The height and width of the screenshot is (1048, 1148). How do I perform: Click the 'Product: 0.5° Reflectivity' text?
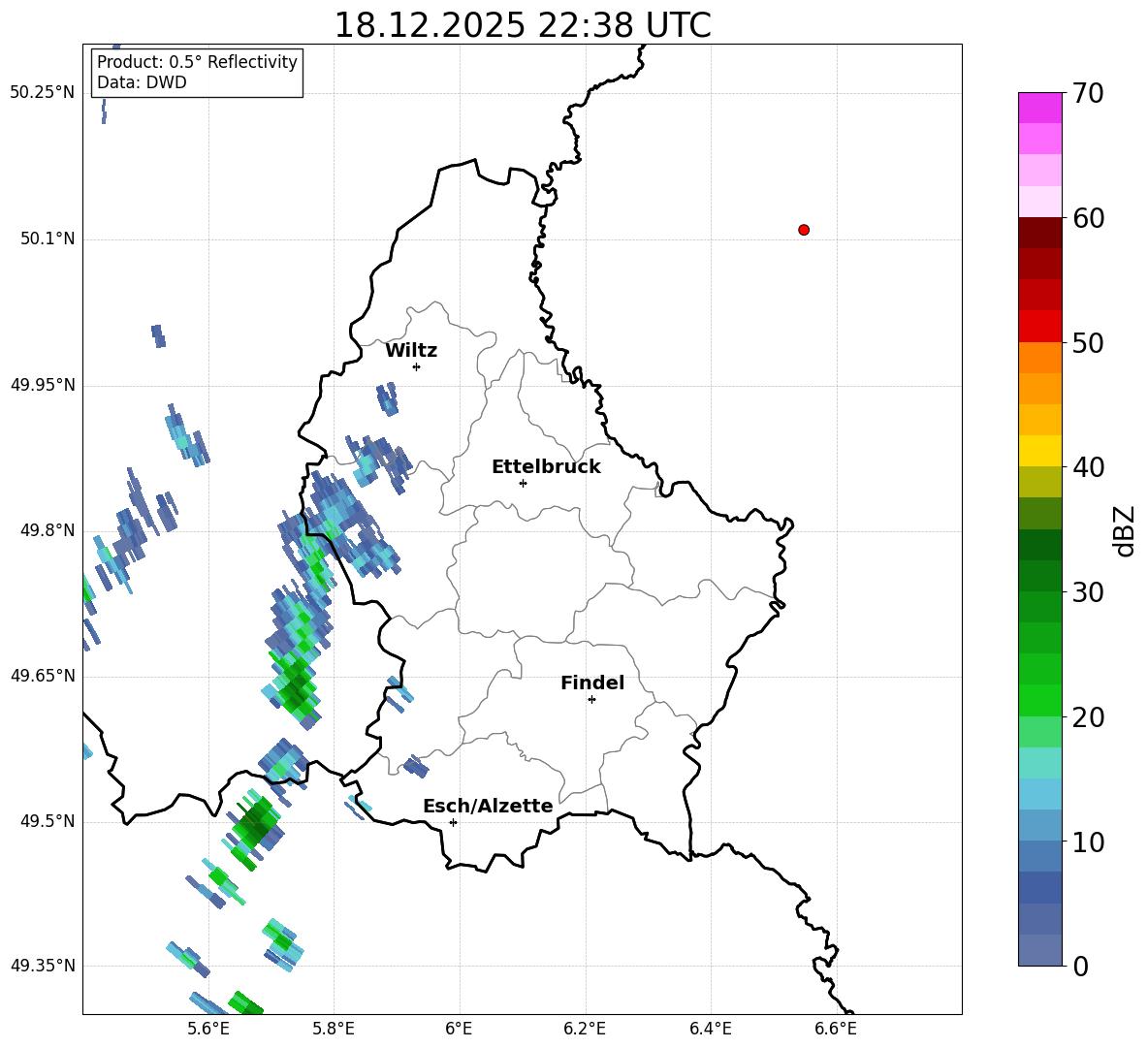click(197, 62)
